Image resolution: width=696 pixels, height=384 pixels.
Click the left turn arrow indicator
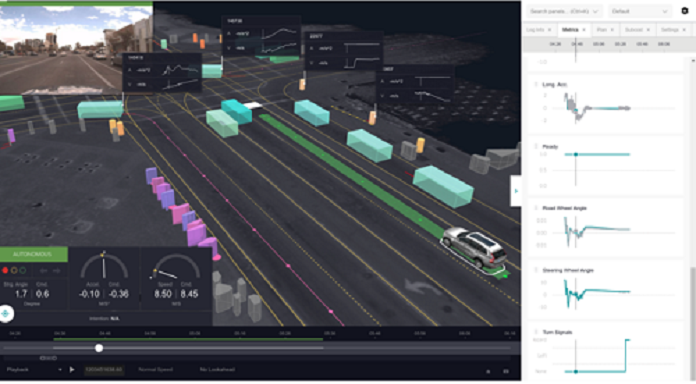(44, 270)
